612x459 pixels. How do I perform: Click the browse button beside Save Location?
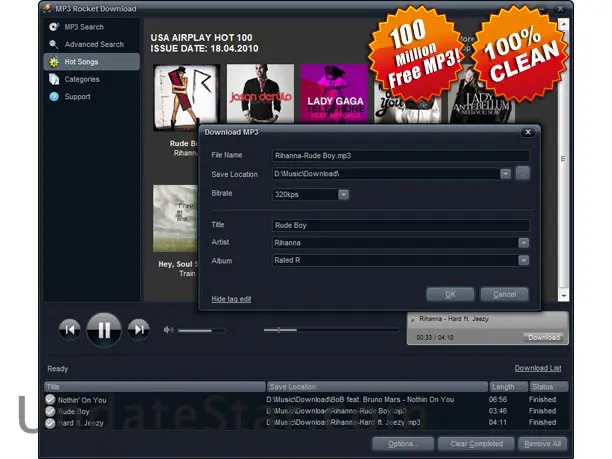tap(523, 174)
